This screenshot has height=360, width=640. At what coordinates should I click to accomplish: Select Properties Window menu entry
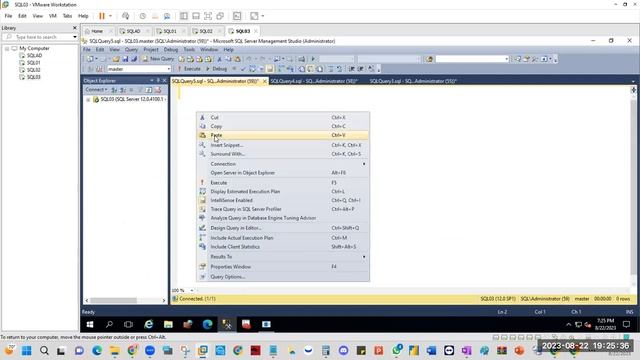click(x=283, y=267)
